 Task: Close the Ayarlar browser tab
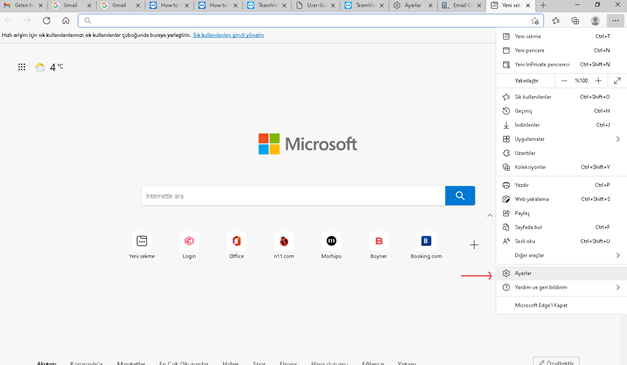pyautogui.click(x=430, y=6)
